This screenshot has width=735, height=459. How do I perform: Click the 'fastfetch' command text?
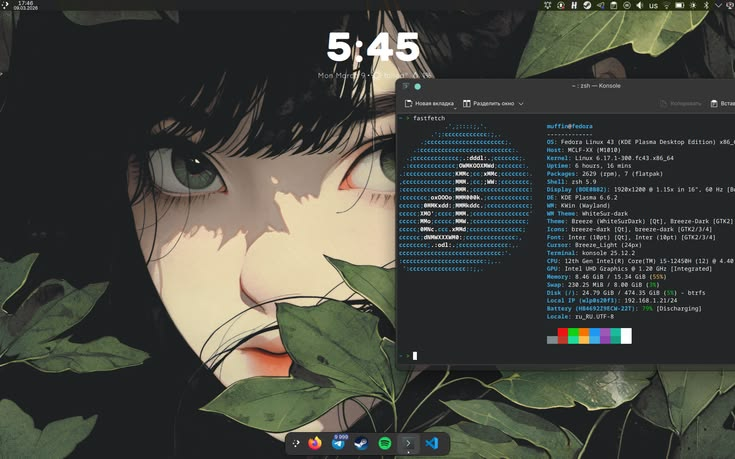(429, 118)
